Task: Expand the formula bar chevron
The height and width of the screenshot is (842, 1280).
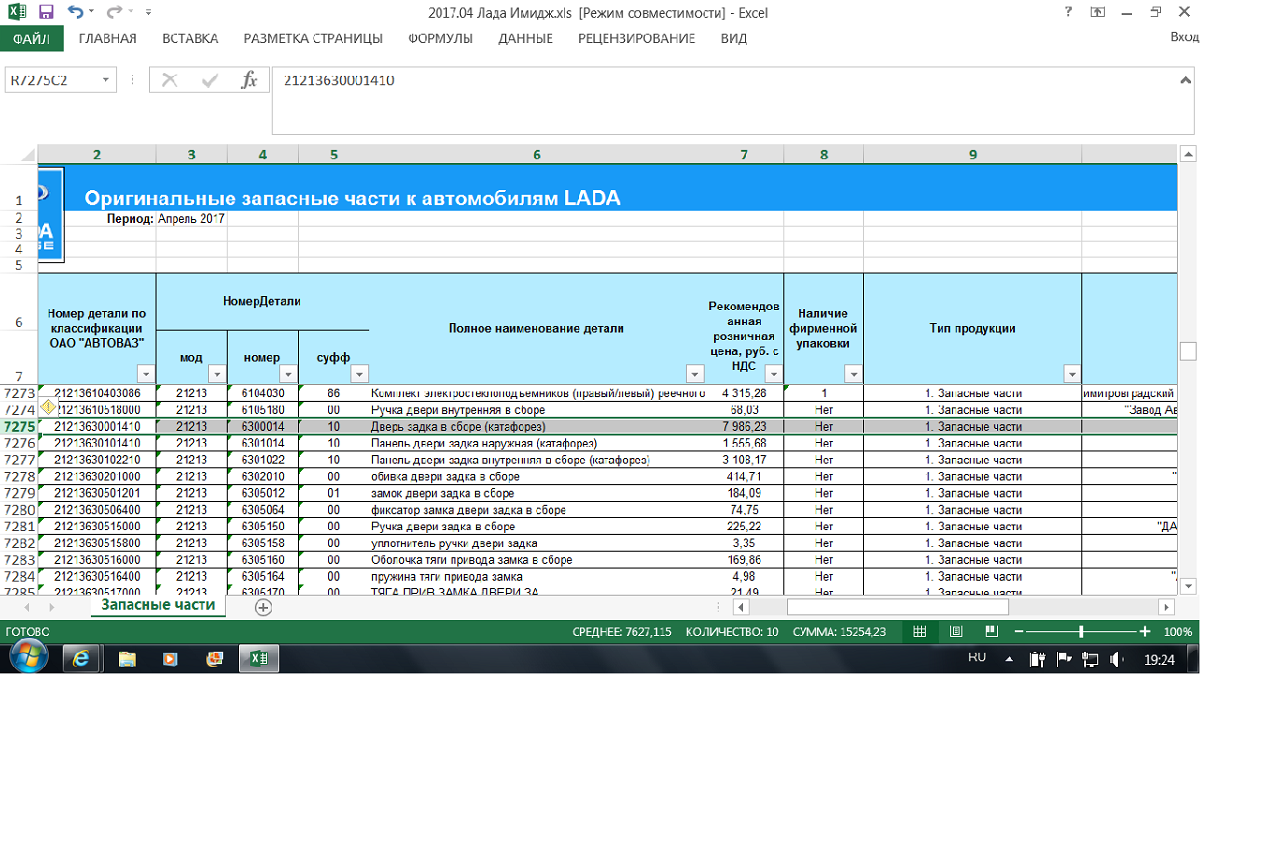Action: pos(1185,80)
